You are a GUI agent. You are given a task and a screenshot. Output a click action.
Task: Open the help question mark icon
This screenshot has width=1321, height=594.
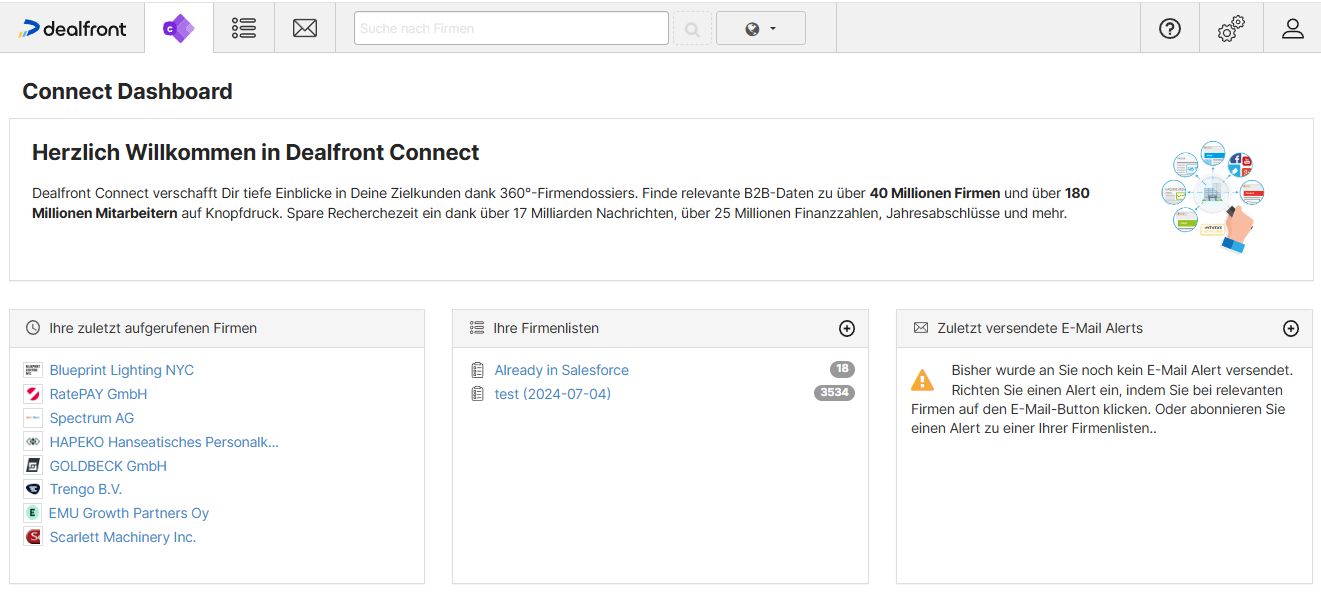pyautogui.click(x=1170, y=28)
